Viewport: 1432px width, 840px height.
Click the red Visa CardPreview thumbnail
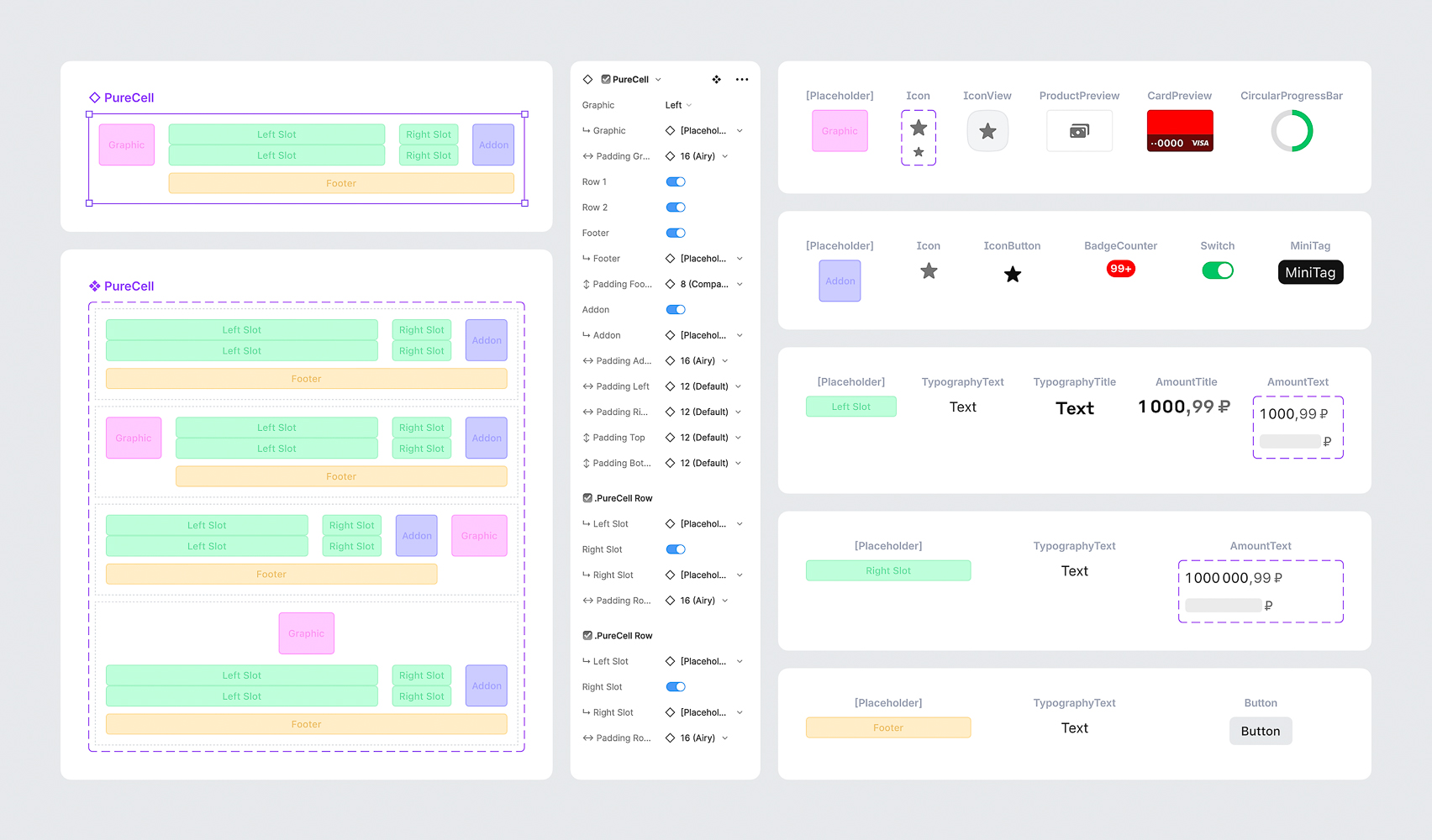click(x=1180, y=131)
